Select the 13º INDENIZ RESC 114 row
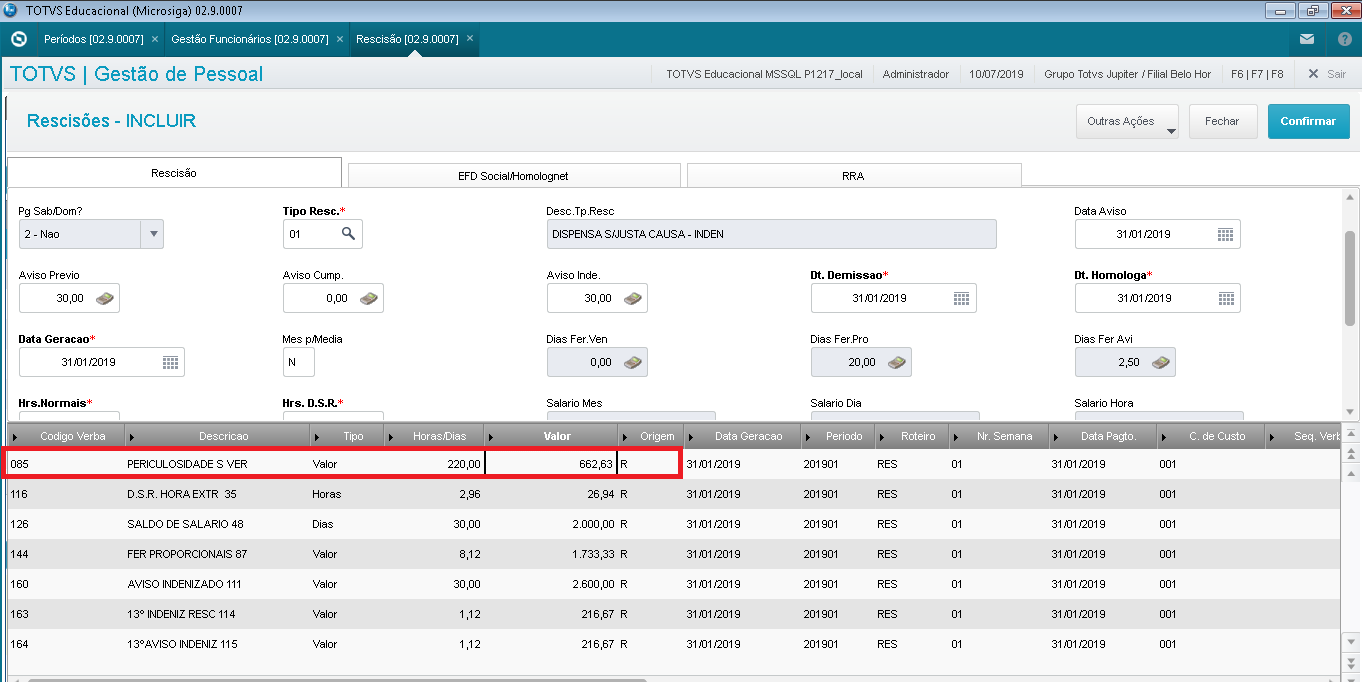This screenshot has width=1362, height=682. 674,614
